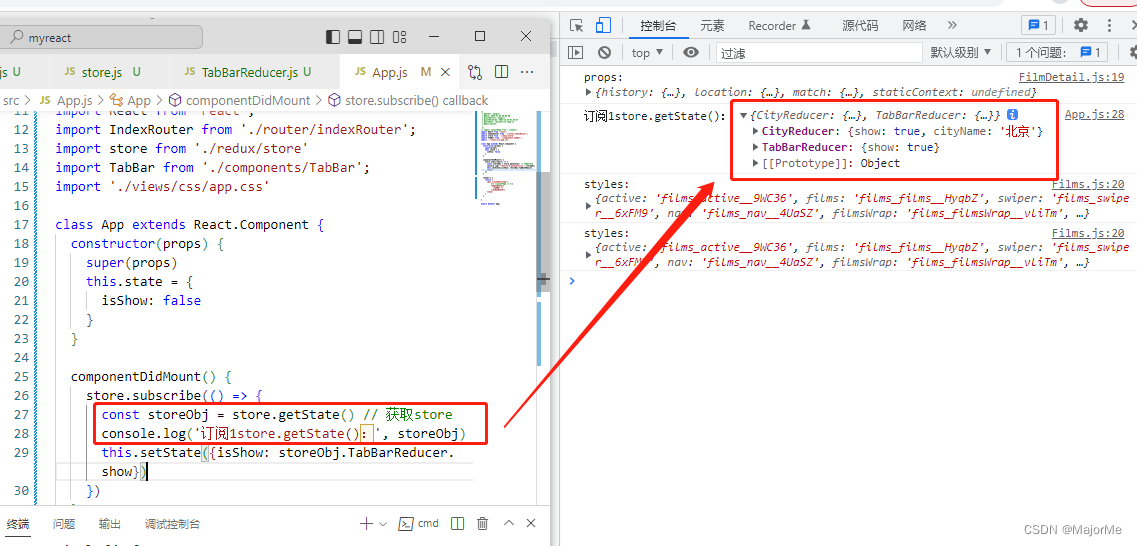Image resolution: width=1137 pixels, height=546 pixels.
Task: Click the 过滤 filter input
Action: (819, 52)
